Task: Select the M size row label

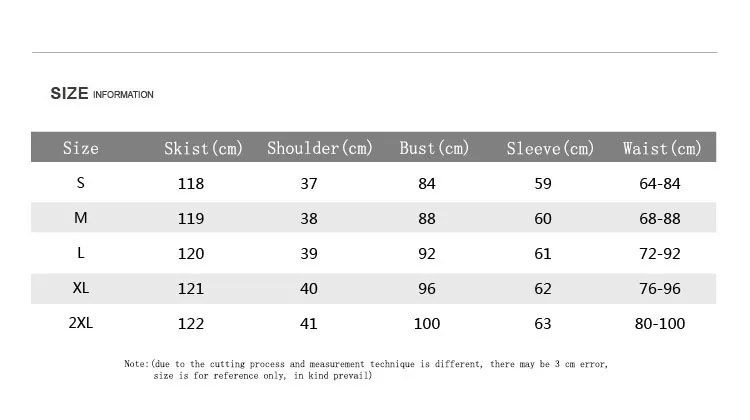Action: click(80, 218)
